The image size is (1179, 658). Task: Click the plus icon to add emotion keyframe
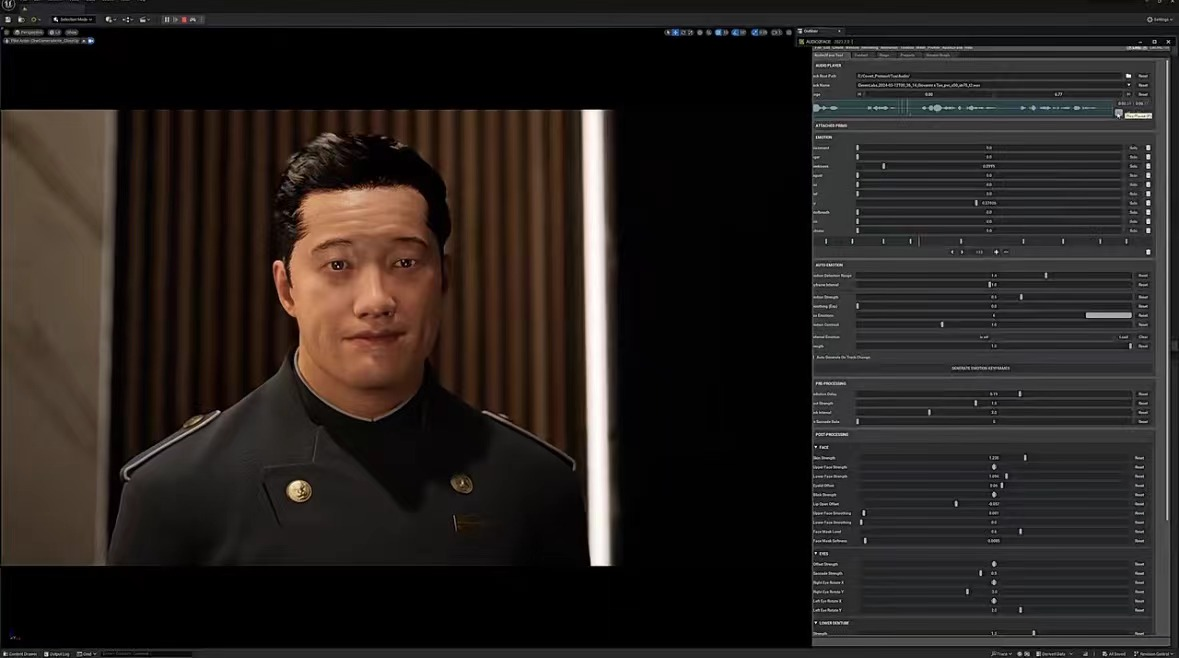[x=996, y=252]
